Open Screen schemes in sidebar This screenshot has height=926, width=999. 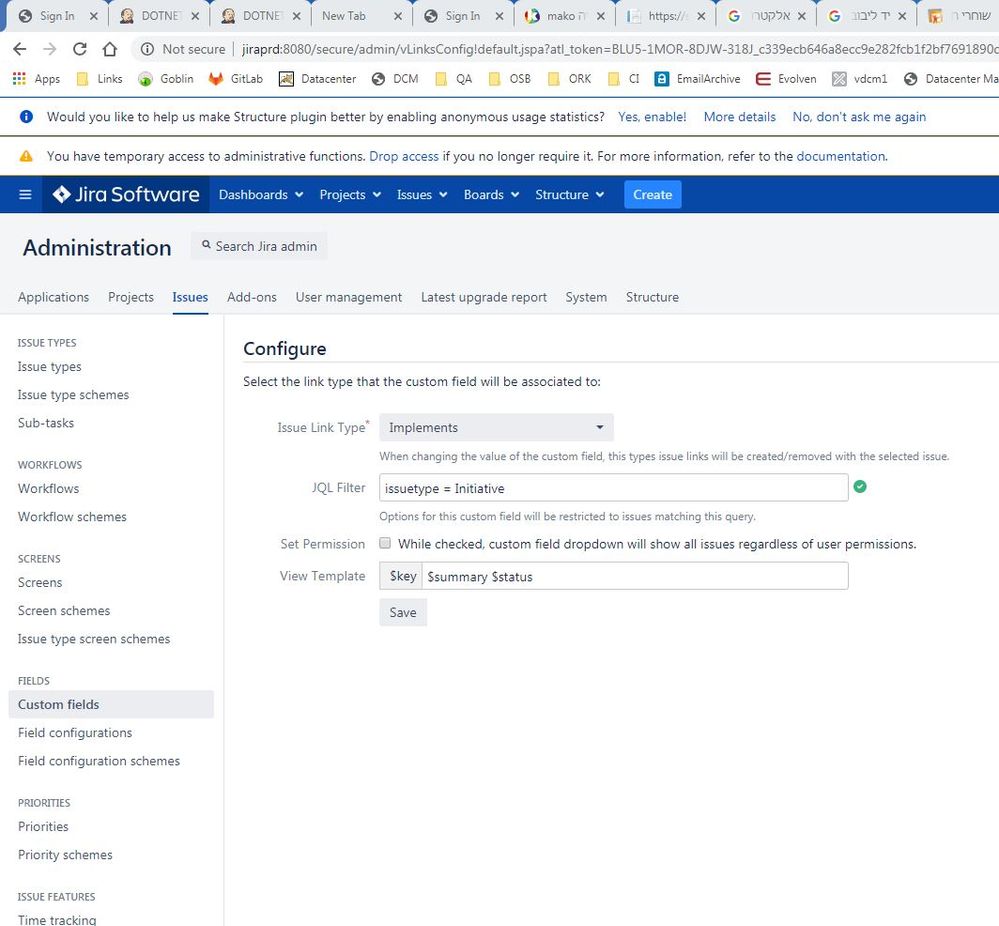[64, 611]
